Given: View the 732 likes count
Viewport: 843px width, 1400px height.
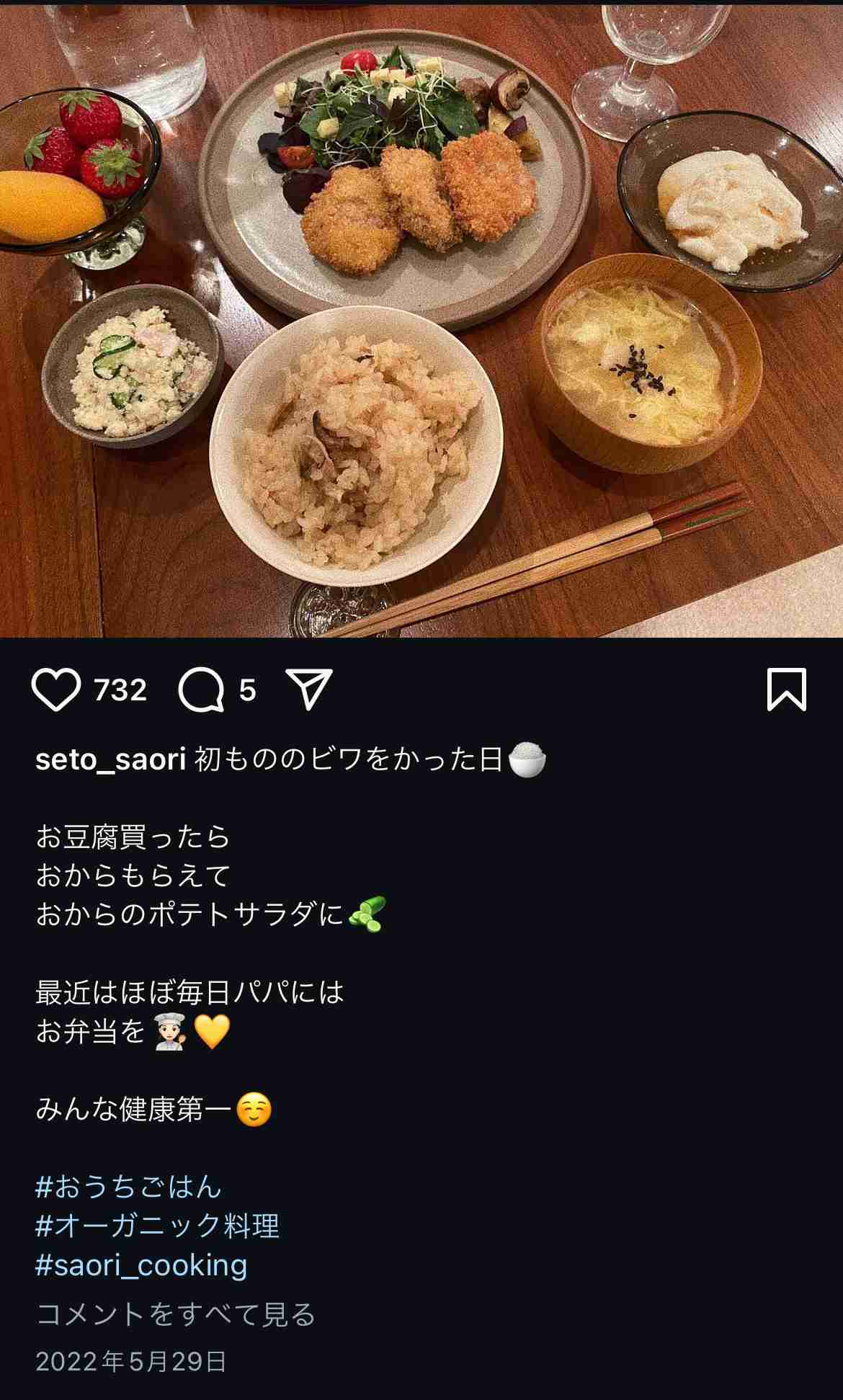Looking at the screenshot, I should click(120, 690).
